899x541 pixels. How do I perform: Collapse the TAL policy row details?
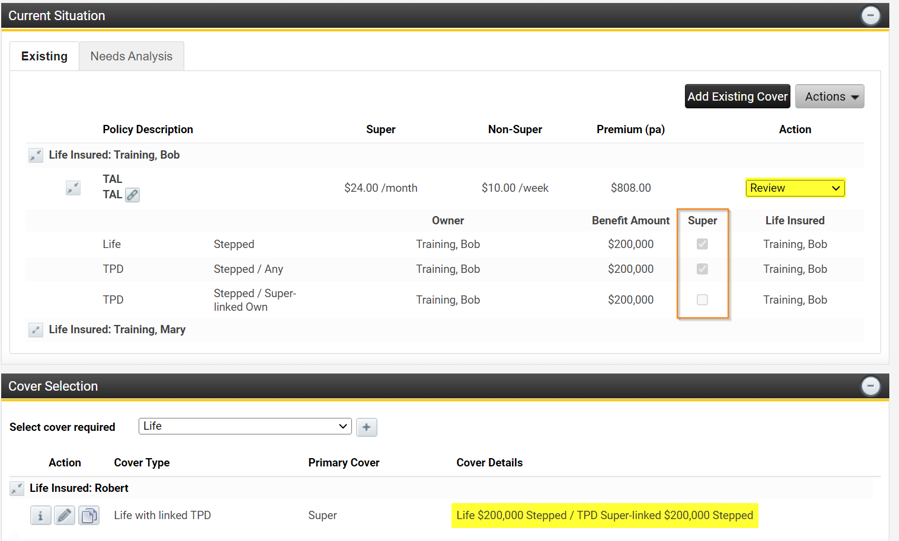coord(73,188)
